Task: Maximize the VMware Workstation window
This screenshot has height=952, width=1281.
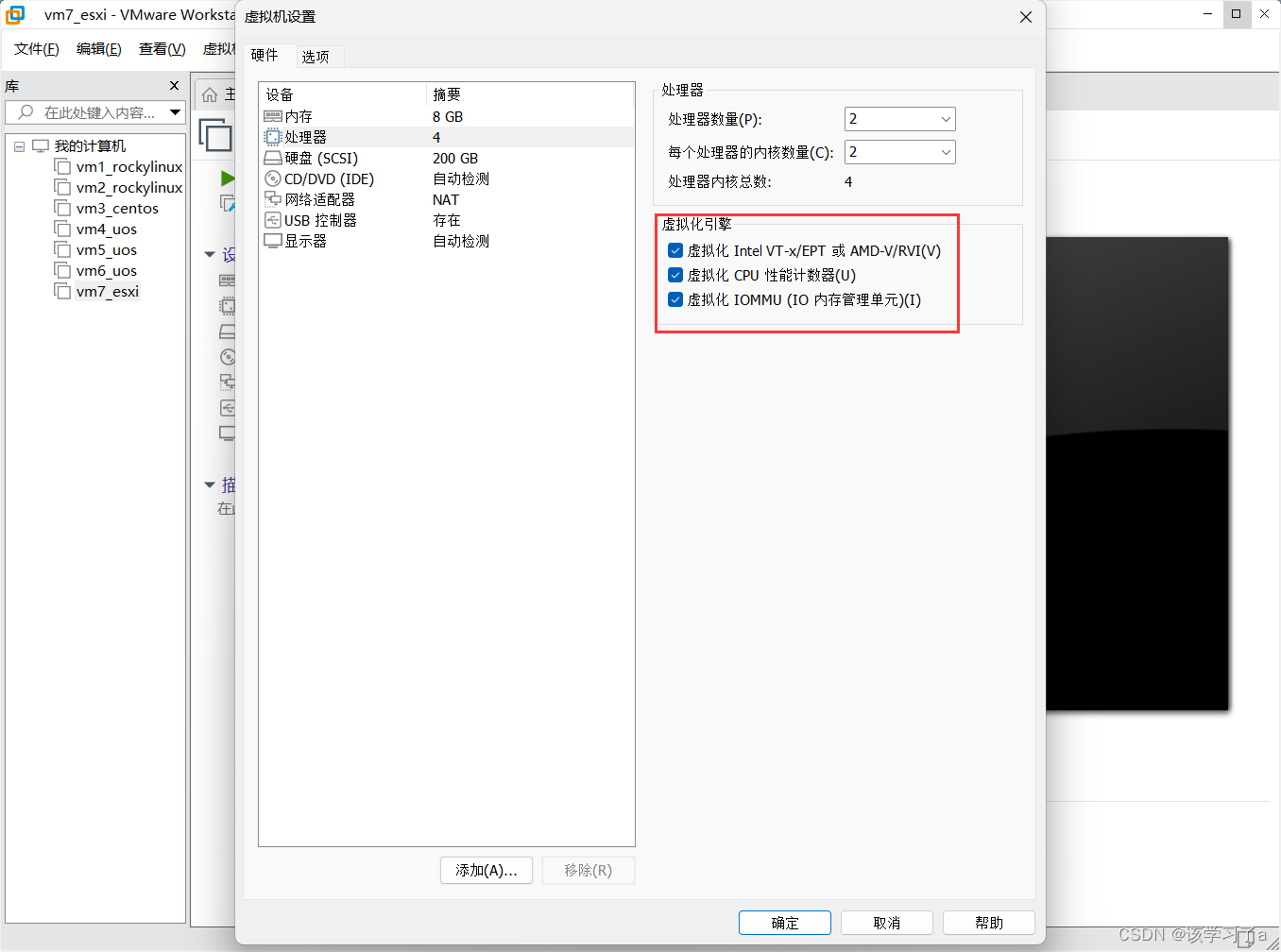Action: [1236, 14]
